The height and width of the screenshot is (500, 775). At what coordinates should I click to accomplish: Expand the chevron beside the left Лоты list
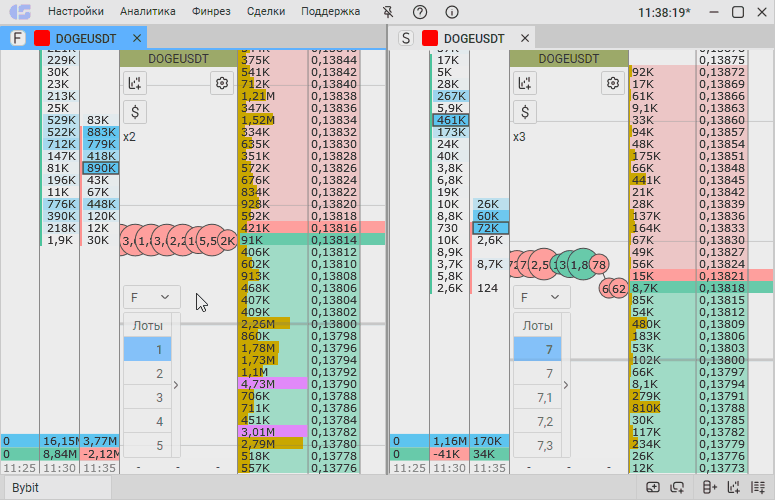(x=176, y=385)
